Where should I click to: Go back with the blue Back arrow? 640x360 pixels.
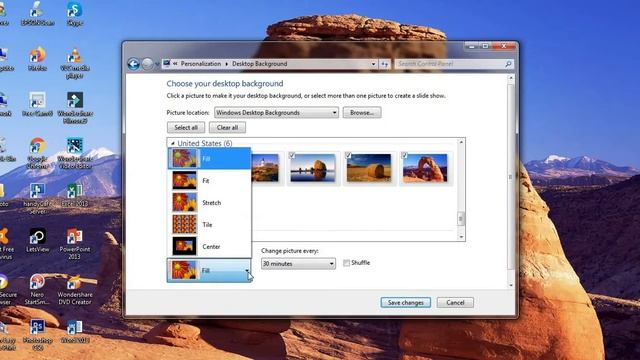point(133,64)
